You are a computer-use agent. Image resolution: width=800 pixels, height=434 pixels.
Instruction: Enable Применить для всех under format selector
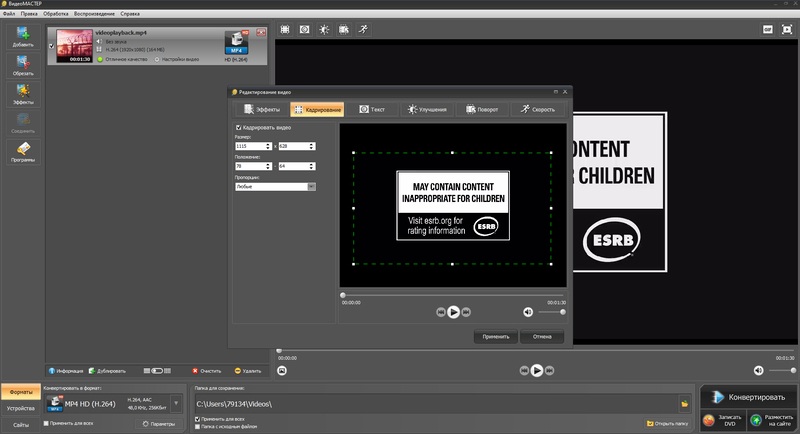tap(46, 423)
